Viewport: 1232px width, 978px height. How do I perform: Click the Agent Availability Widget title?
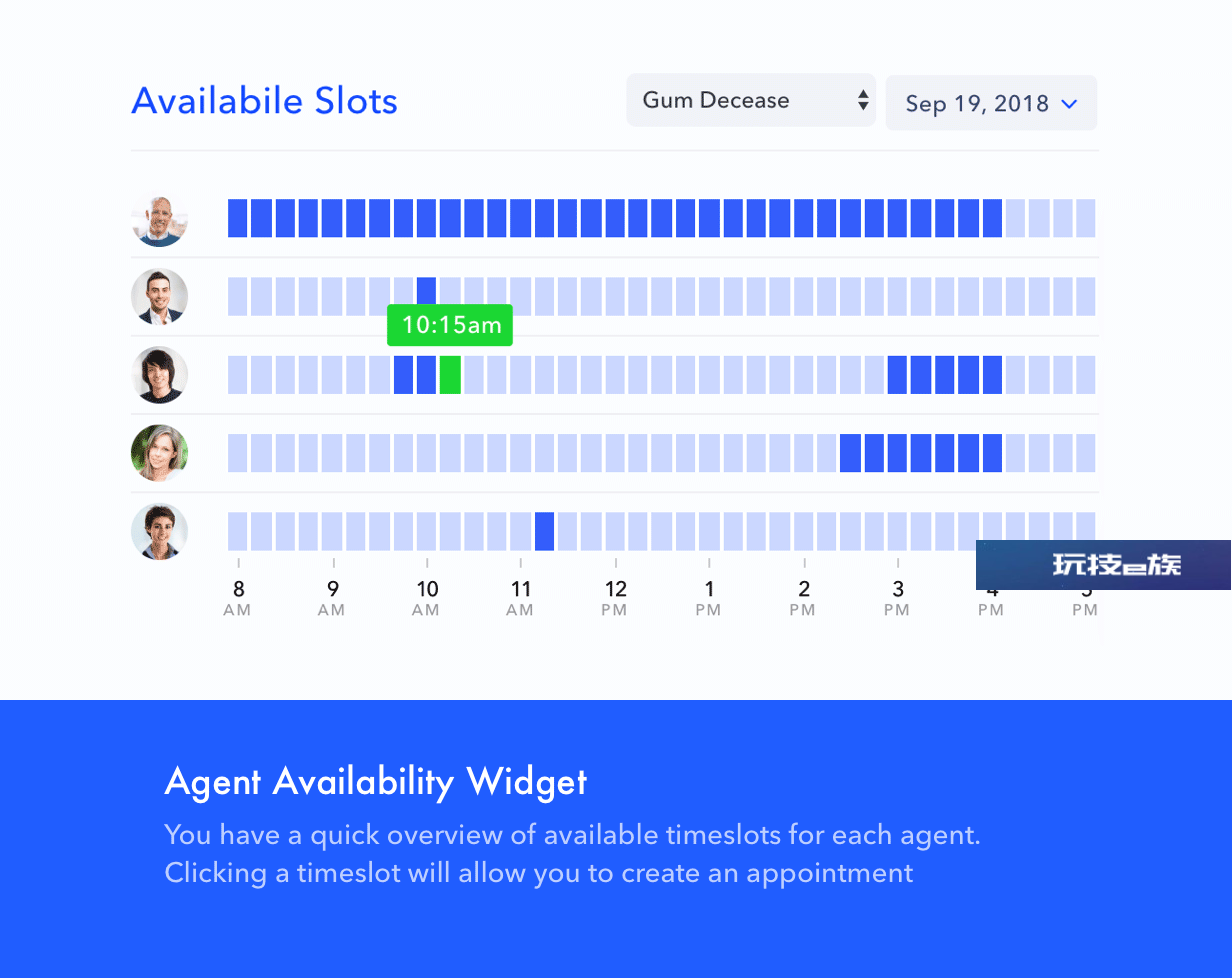[x=376, y=781]
